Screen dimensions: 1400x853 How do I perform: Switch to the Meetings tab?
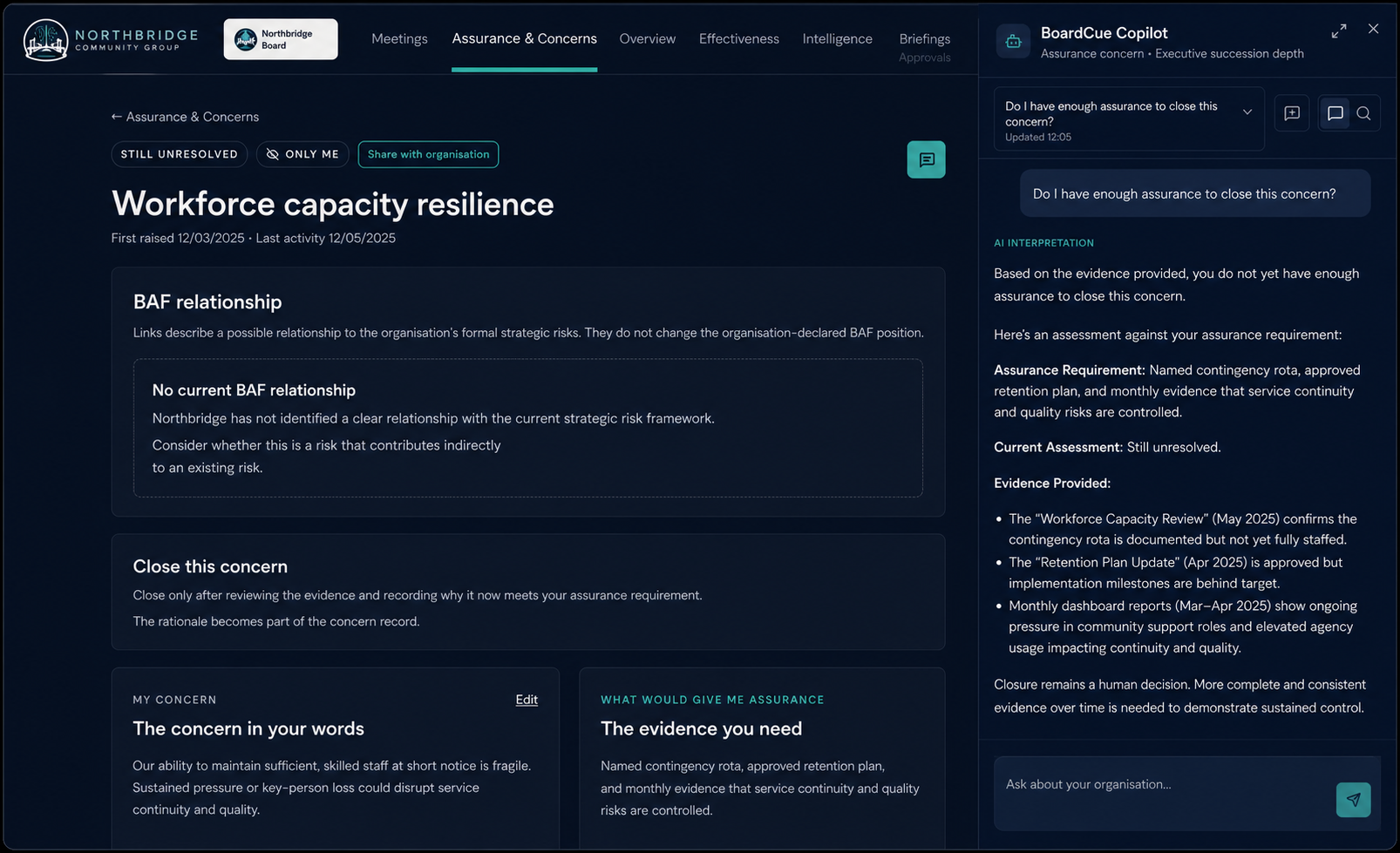(x=399, y=38)
